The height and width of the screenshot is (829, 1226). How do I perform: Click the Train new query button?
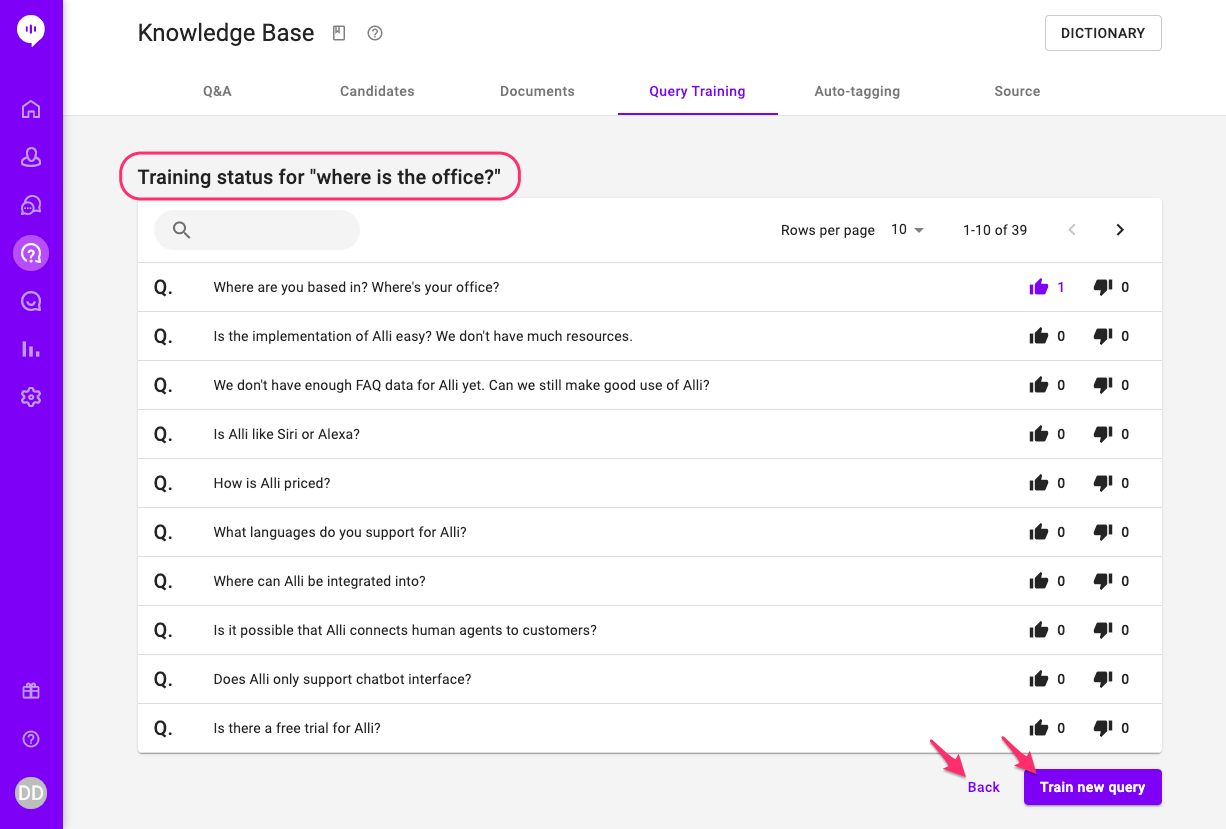tap(1092, 787)
